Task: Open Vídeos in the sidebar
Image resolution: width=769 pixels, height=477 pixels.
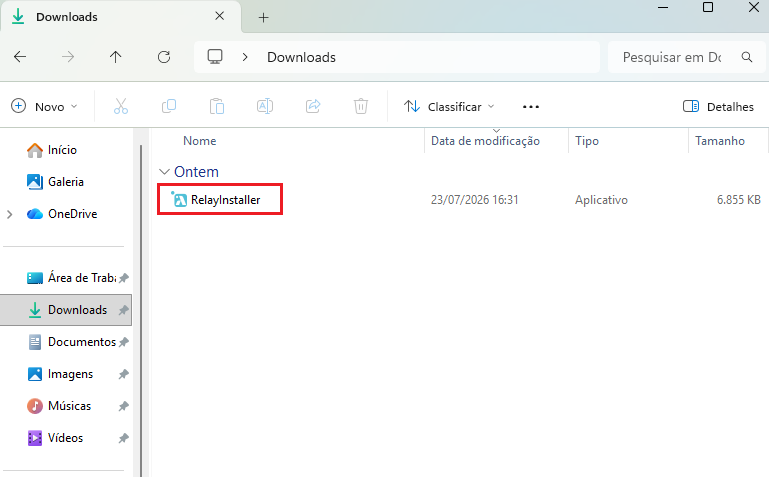Action: coord(65,438)
